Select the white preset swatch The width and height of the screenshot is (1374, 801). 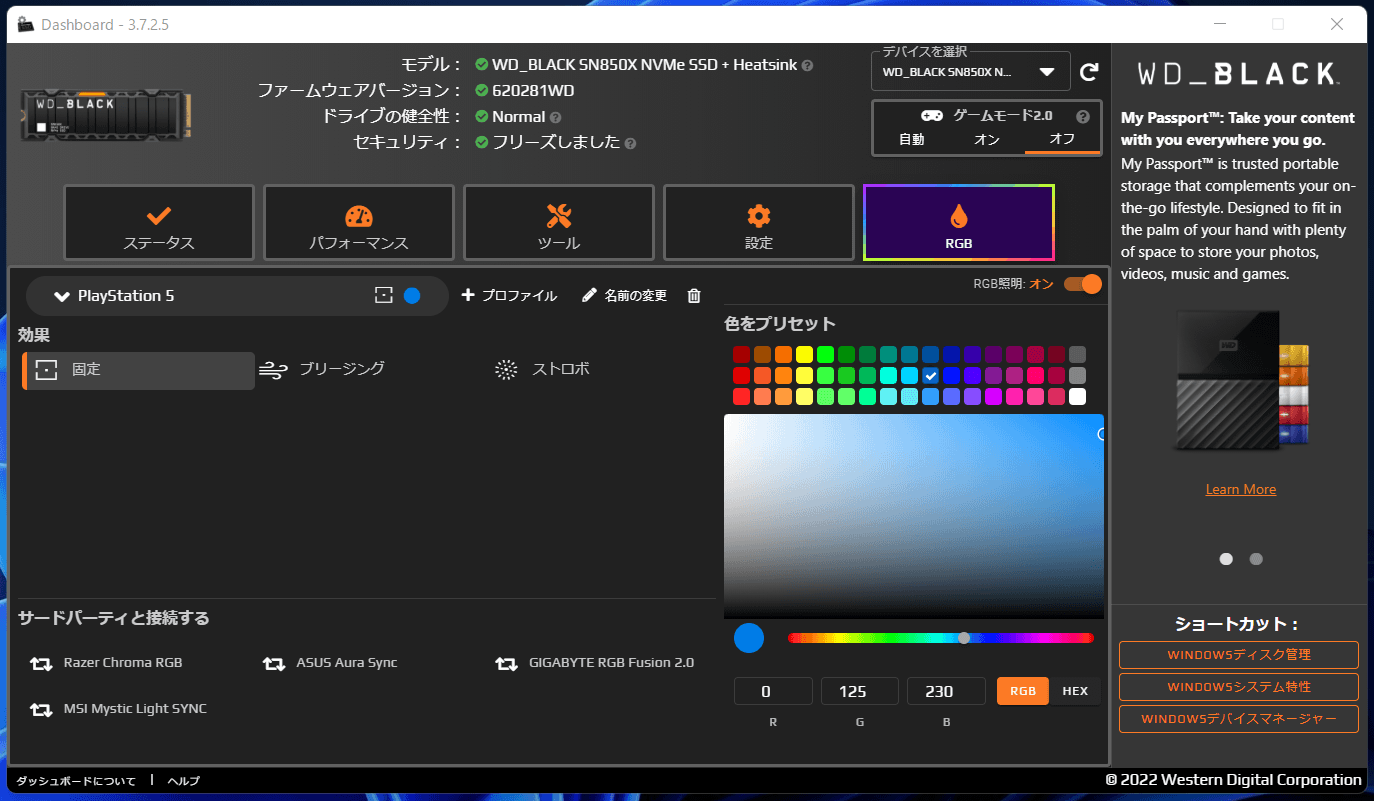coord(1077,397)
